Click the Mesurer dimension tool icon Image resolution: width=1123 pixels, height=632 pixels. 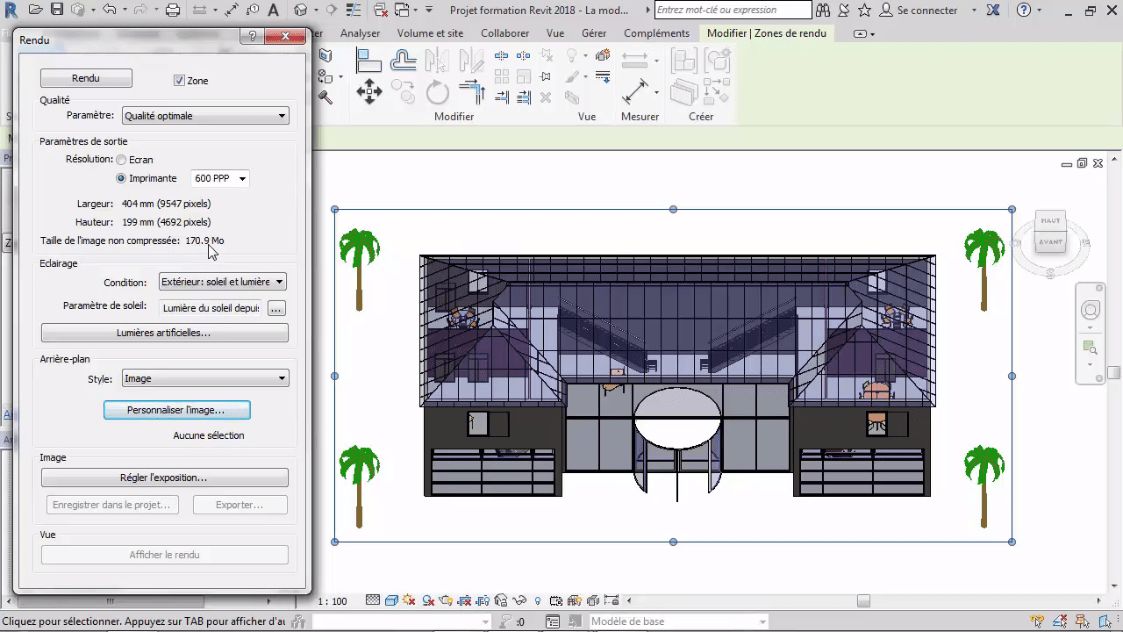[x=635, y=93]
